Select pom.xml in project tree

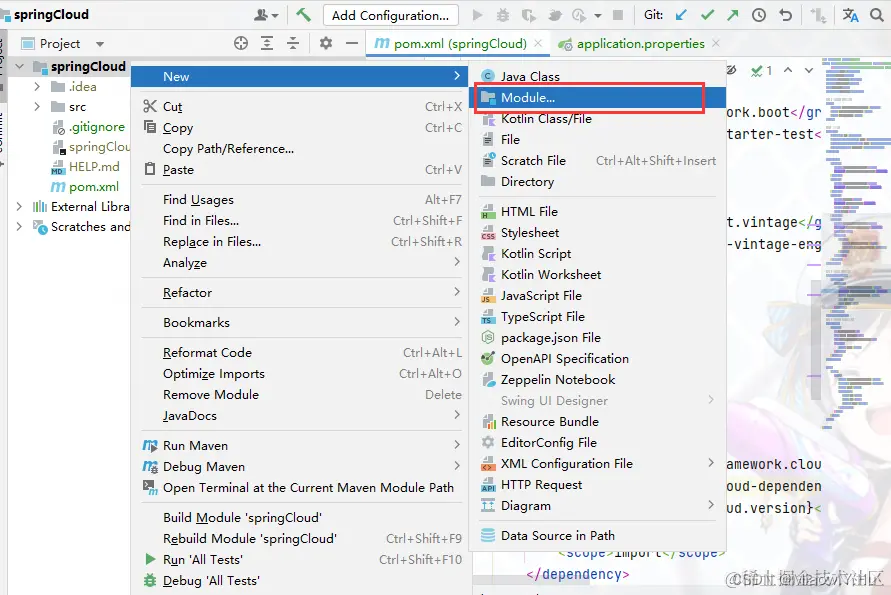(x=85, y=186)
